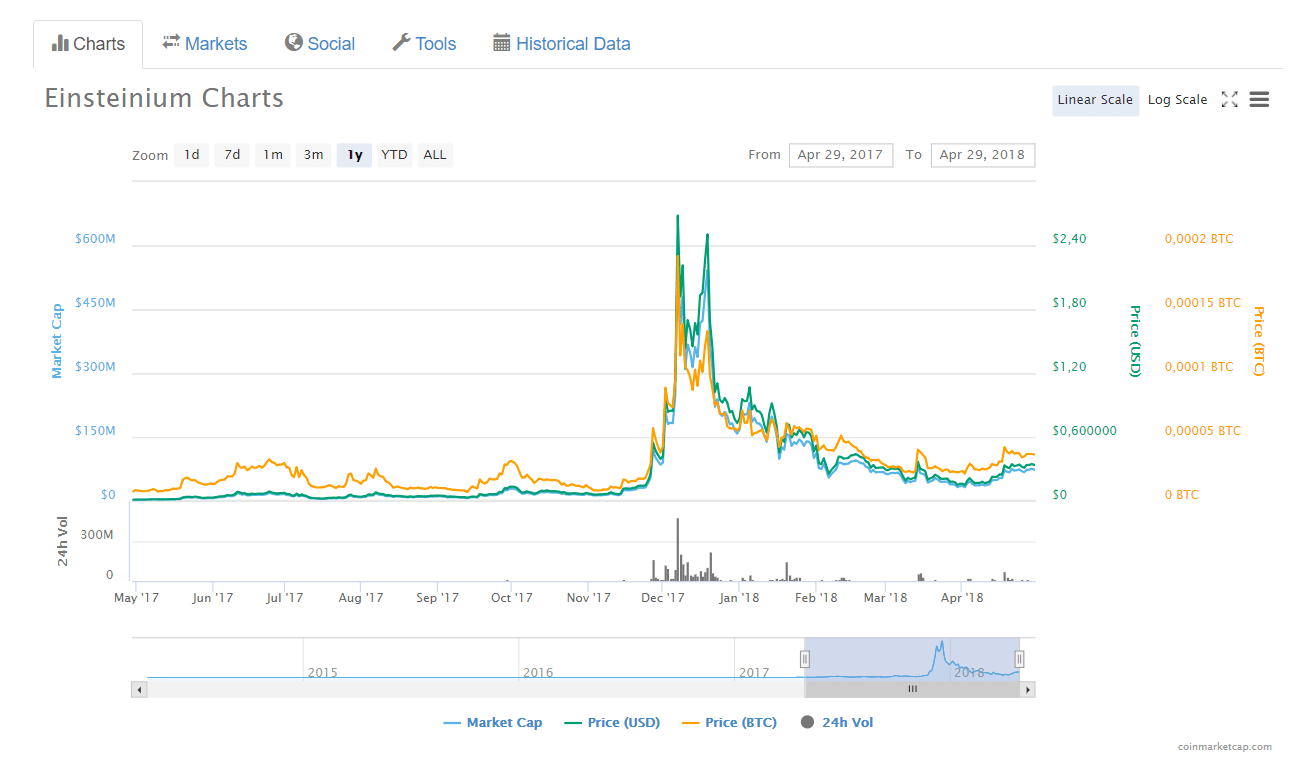Click the left scroll arrow of navigator

140,689
